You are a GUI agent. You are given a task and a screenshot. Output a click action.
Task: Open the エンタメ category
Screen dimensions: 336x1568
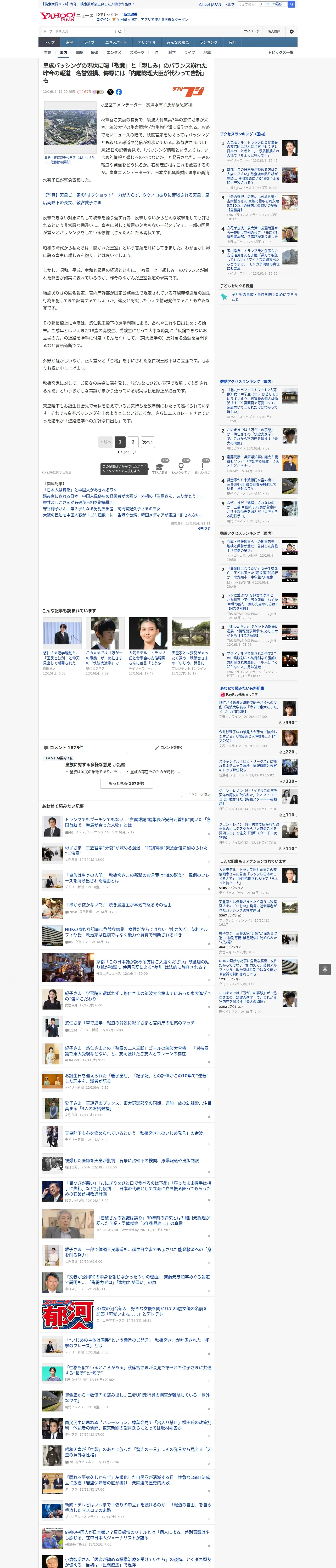point(114,52)
